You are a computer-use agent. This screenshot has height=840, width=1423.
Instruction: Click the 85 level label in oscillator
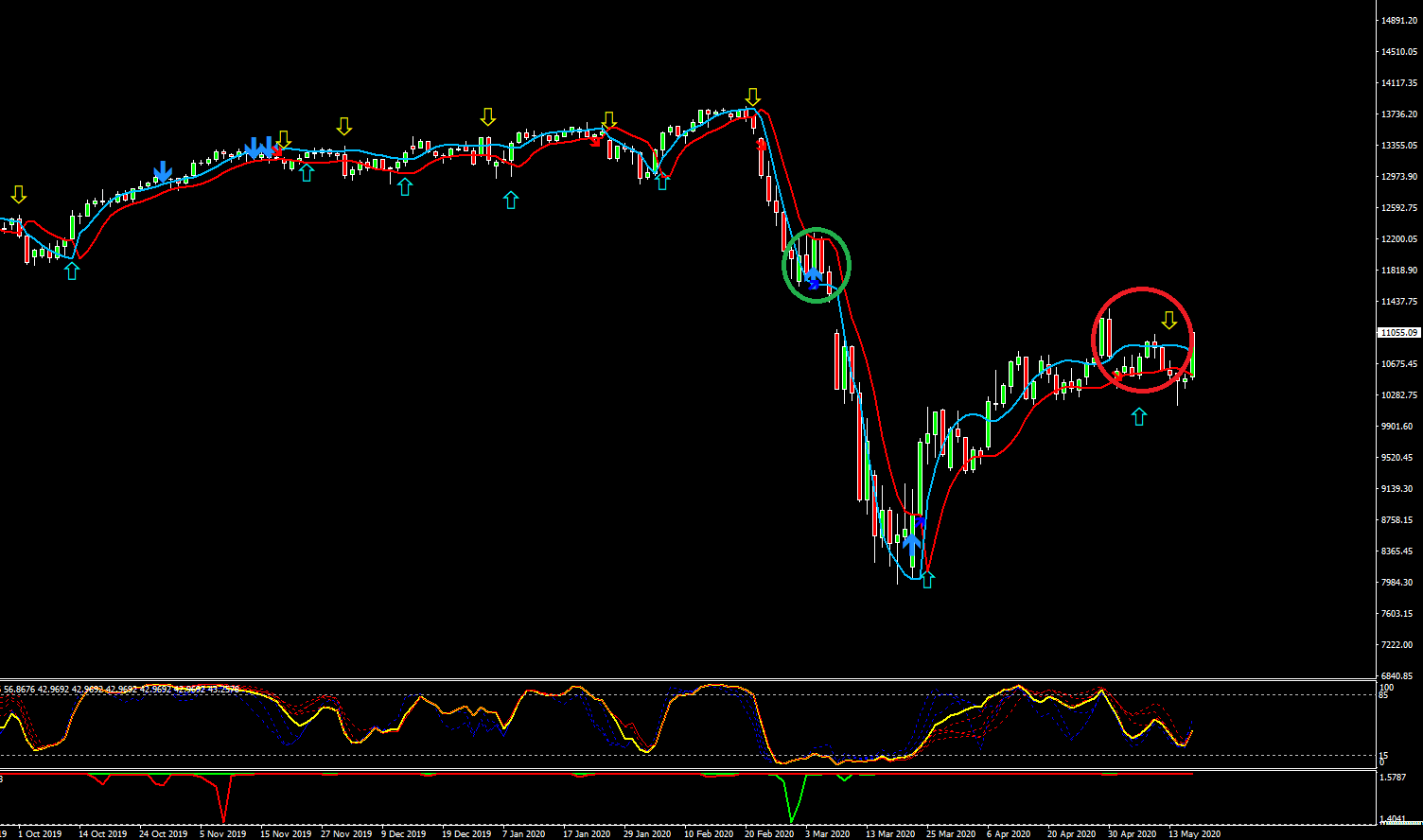[x=1383, y=695]
